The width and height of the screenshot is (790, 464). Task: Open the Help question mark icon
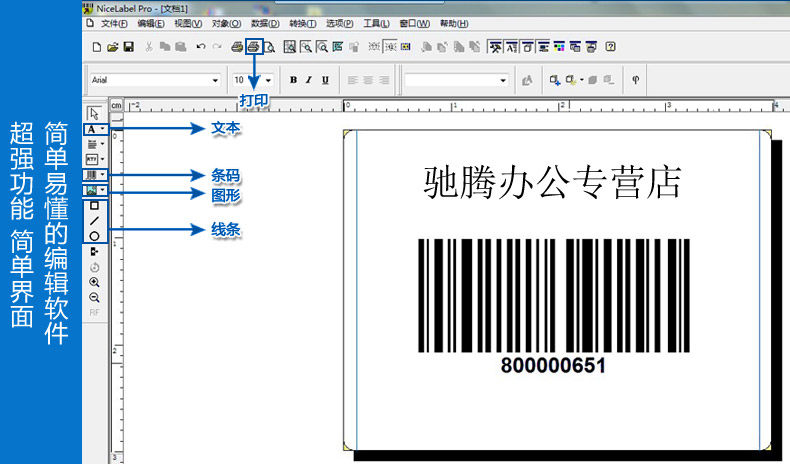pyautogui.click(x=610, y=47)
